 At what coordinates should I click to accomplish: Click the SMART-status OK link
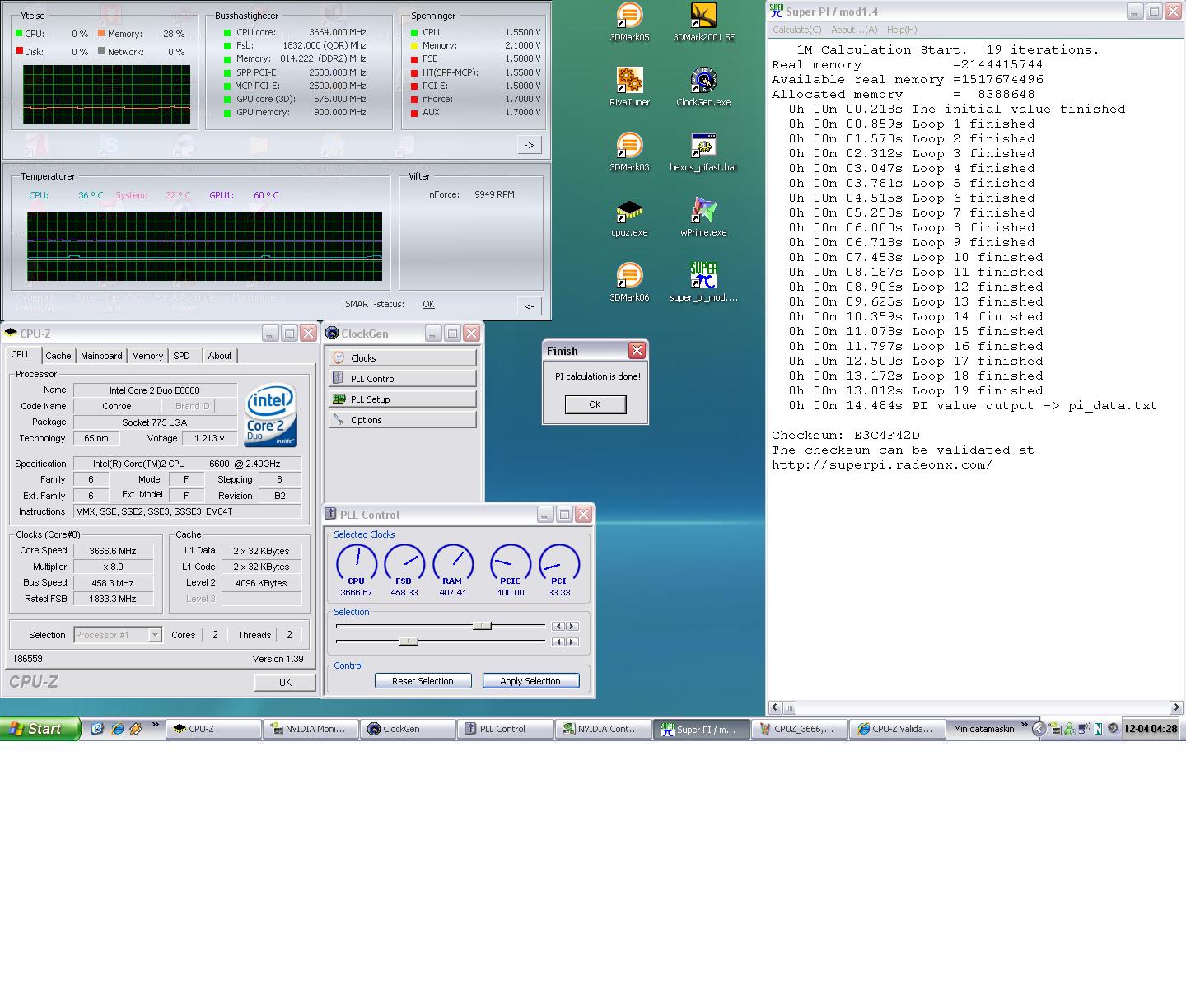point(428,305)
